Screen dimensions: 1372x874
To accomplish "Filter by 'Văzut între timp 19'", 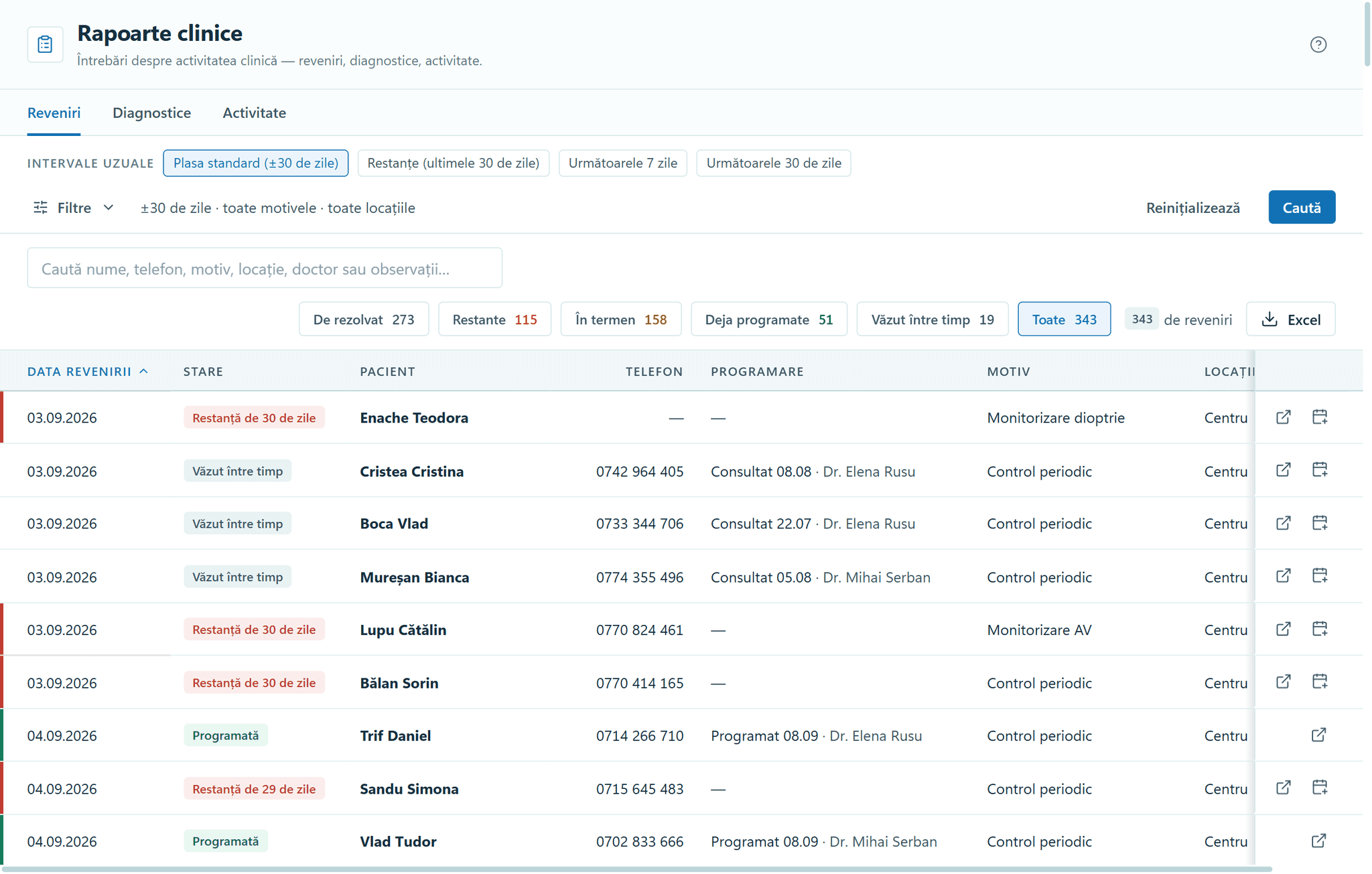I will click(933, 319).
